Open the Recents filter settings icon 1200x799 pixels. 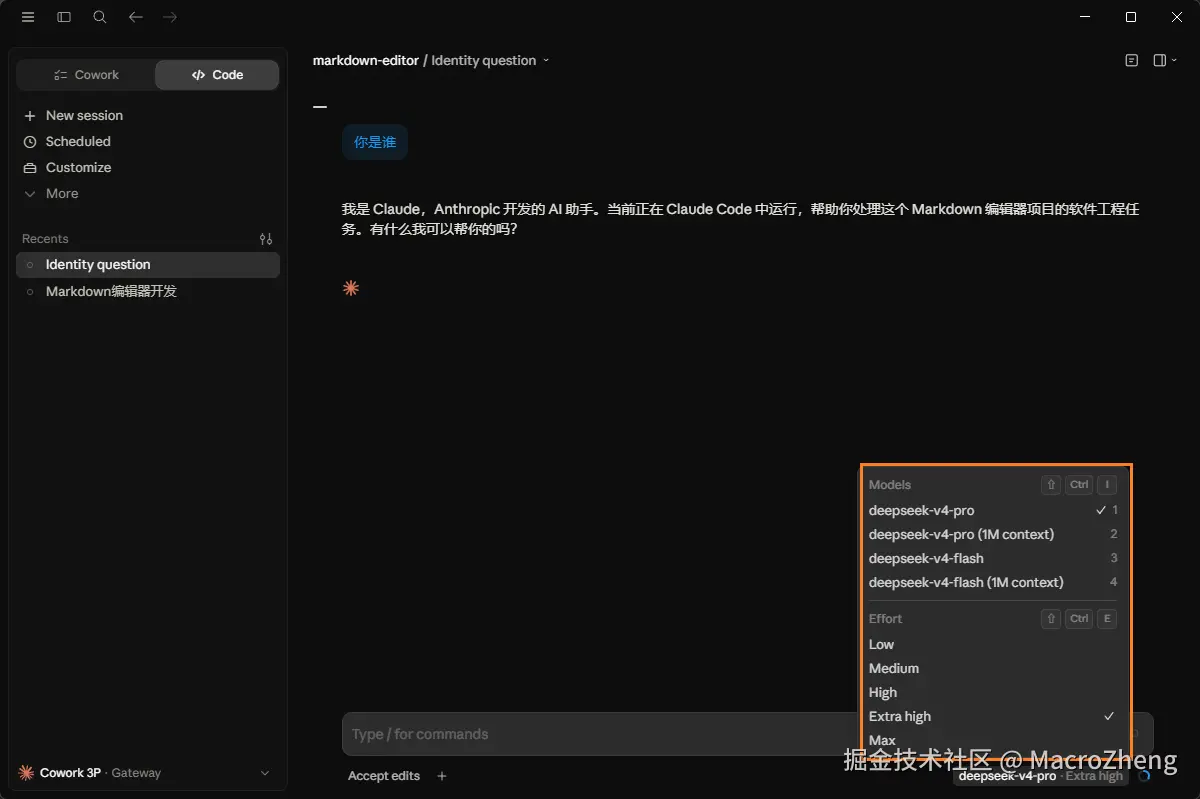coord(265,239)
